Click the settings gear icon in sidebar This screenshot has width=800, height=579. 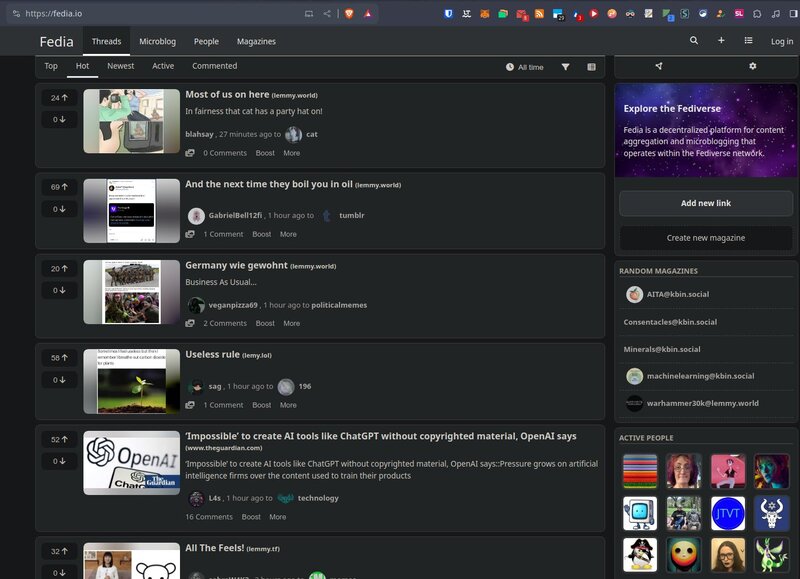pyautogui.click(x=753, y=66)
